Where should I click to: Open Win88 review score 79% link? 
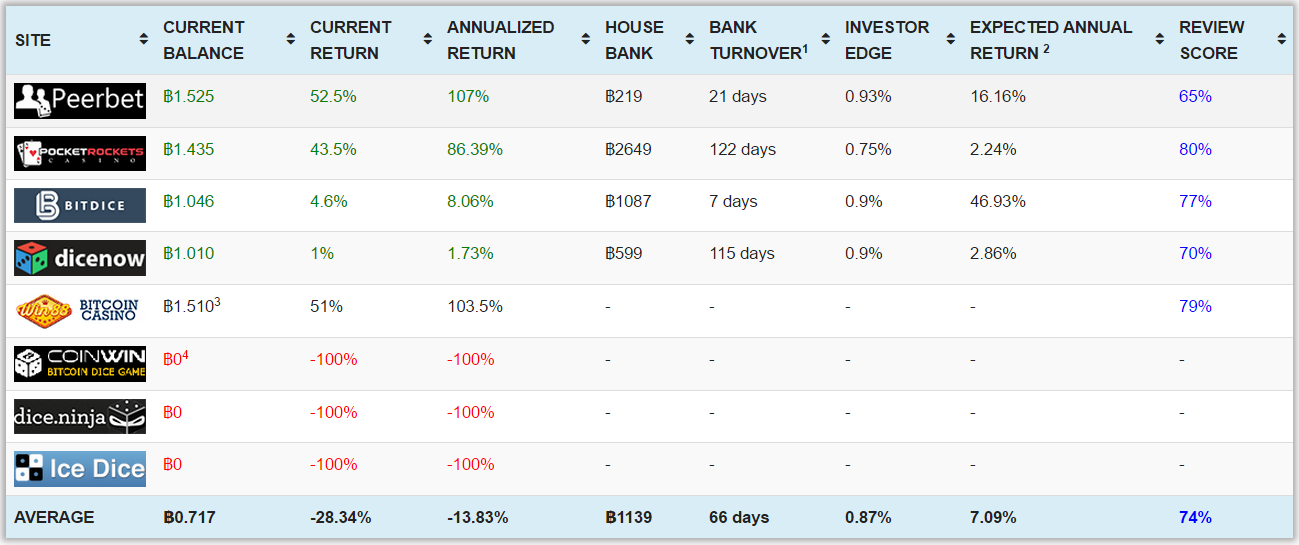(x=1195, y=307)
